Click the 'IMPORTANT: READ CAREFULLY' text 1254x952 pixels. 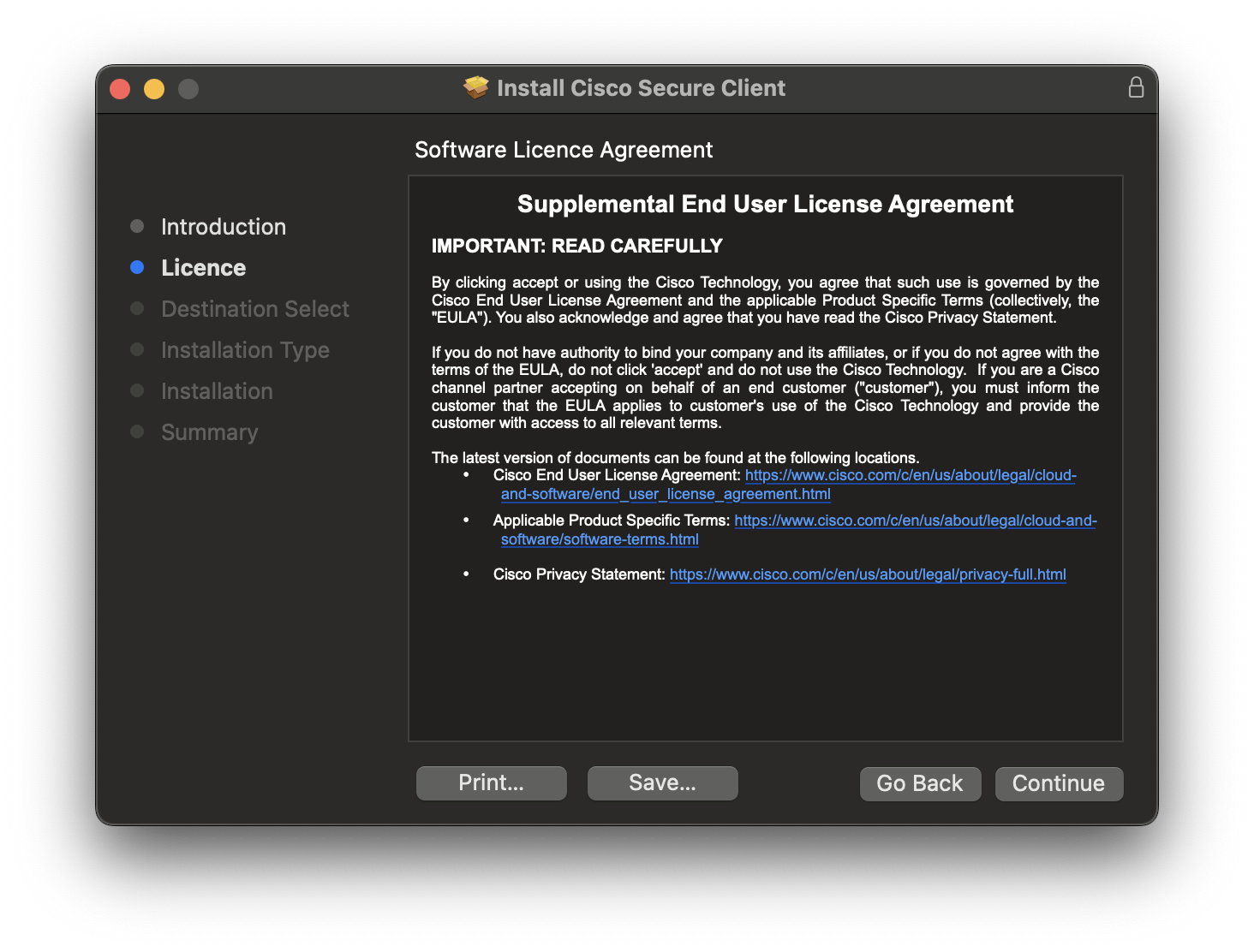576,246
